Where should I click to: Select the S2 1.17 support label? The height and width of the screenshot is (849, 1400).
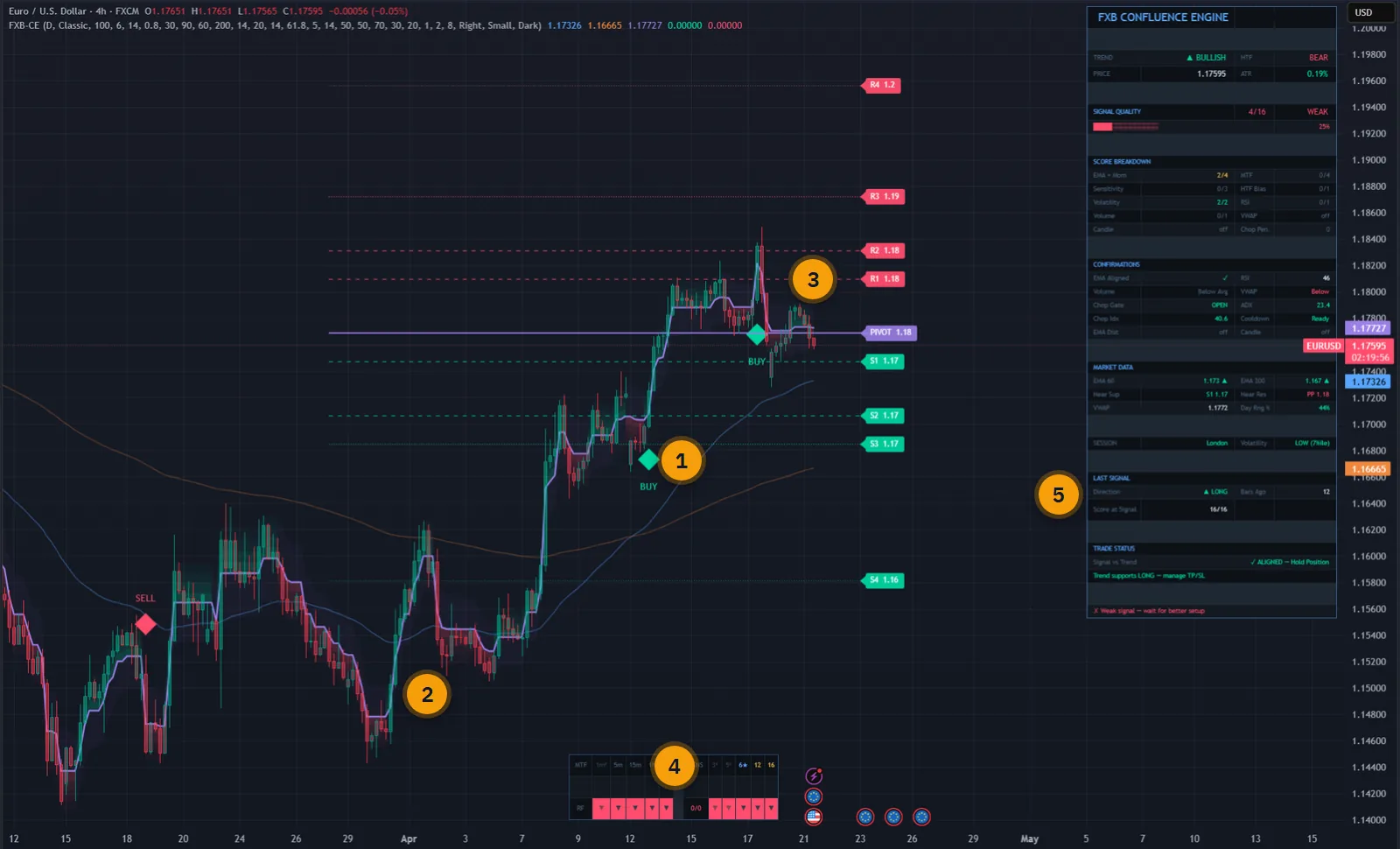[884, 416]
